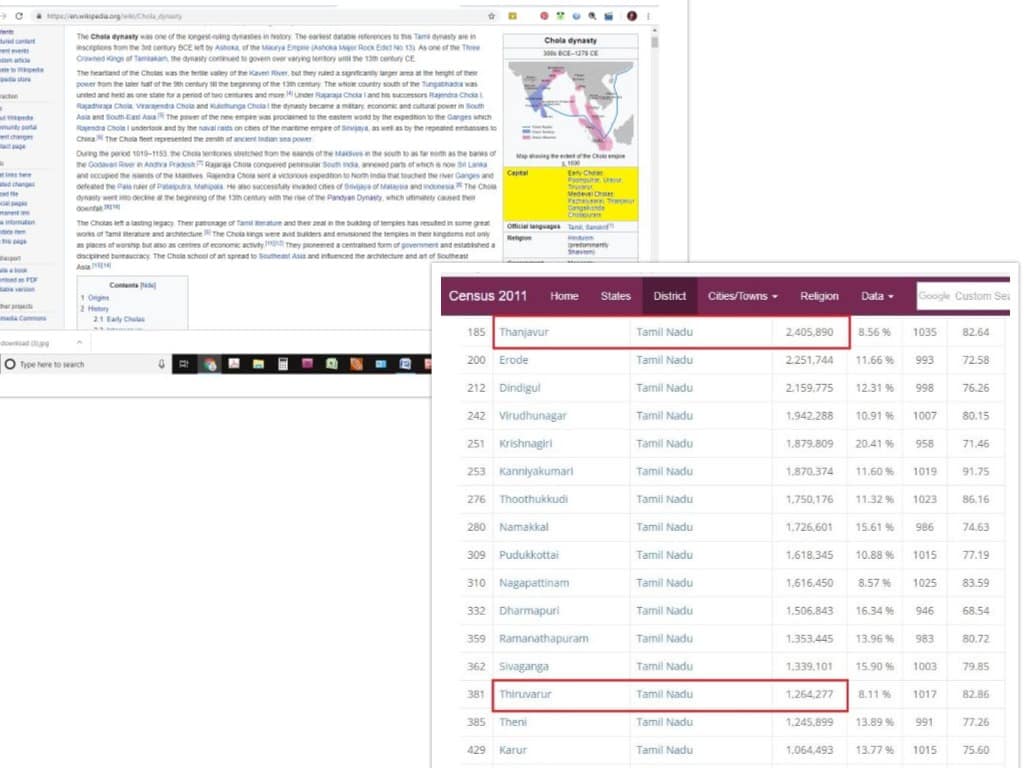Image resolution: width=1024 pixels, height=768 pixels.
Task: Click the Google Custom Search field
Action: tap(963, 296)
